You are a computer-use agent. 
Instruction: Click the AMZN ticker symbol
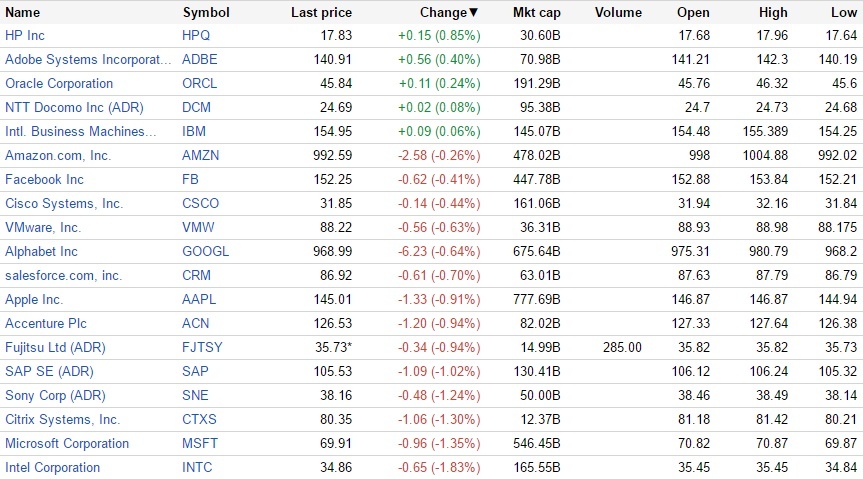click(x=201, y=155)
